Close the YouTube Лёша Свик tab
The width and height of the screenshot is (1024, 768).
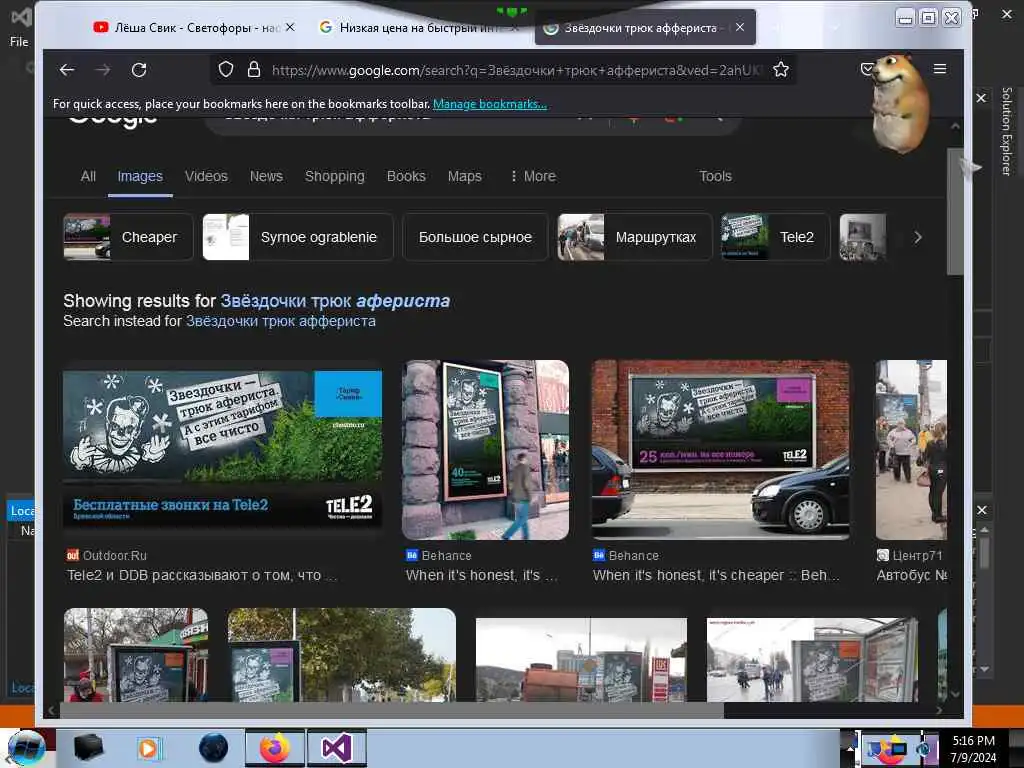pyautogui.click(x=290, y=27)
